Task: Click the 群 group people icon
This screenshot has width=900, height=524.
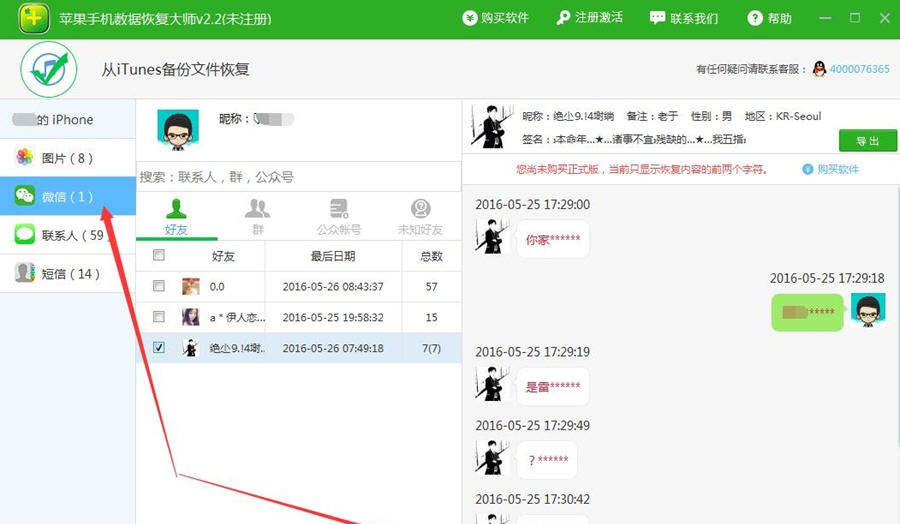Action: [257, 209]
